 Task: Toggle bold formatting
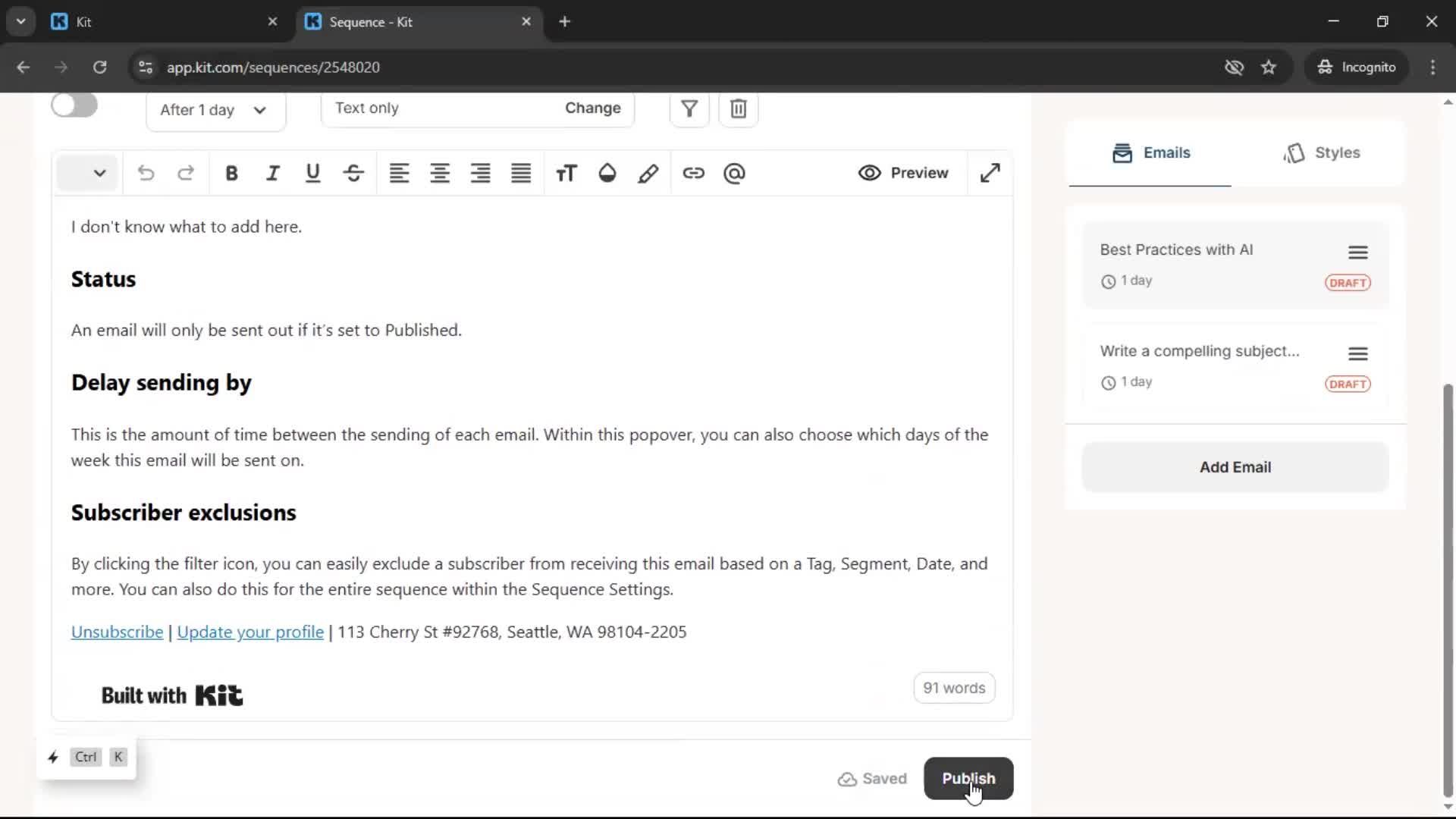231,173
